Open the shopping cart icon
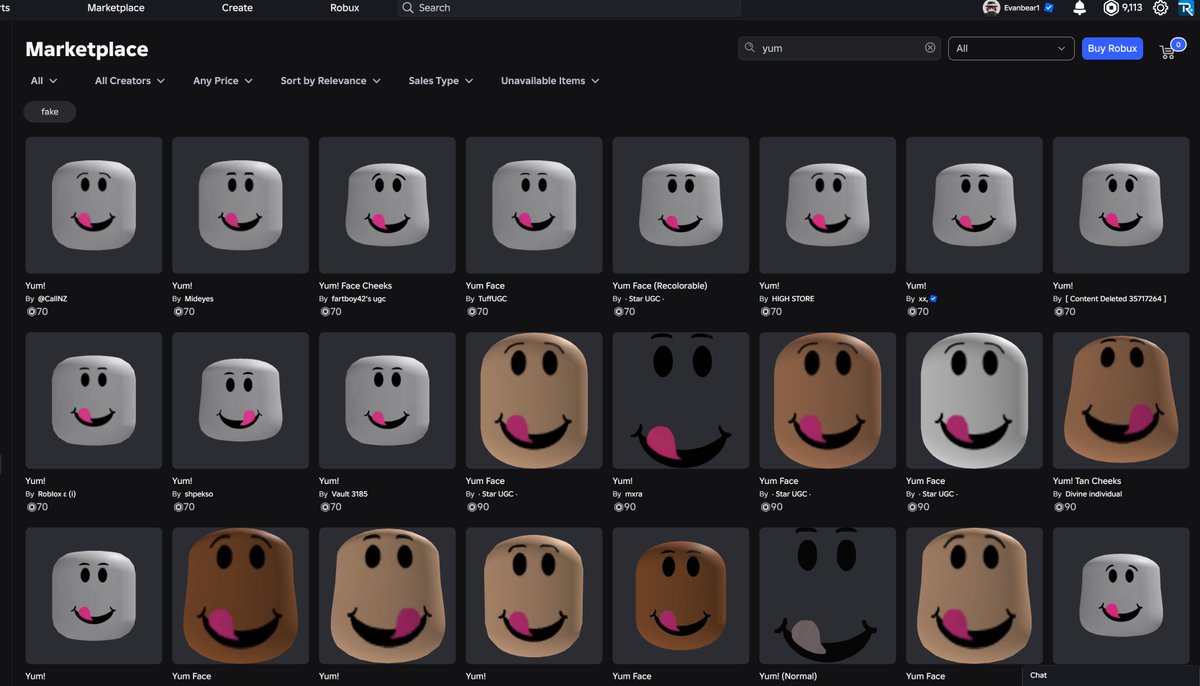Image resolution: width=1200 pixels, height=686 pixels. coord(1167,50)
